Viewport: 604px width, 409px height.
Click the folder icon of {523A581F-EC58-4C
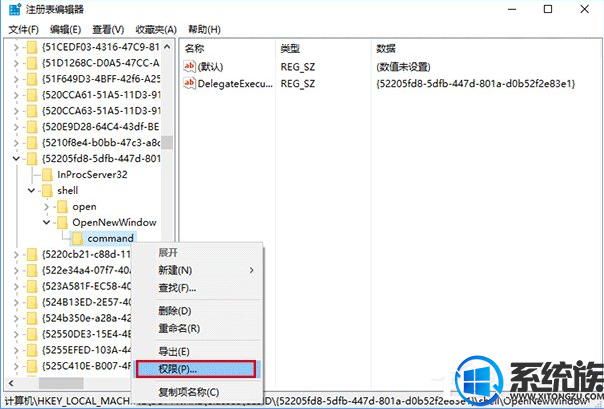tap(32, 287)
